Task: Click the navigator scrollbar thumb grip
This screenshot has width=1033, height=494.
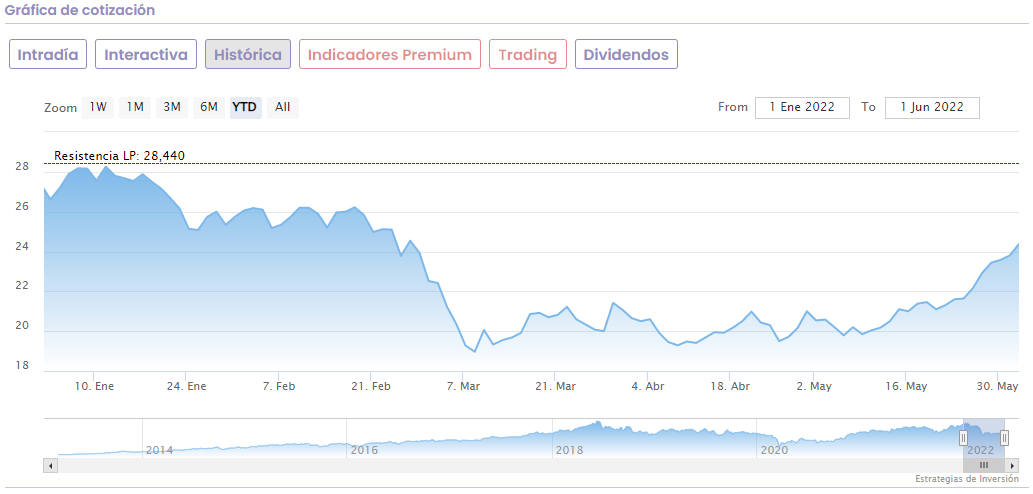Action: coord(983,465)
